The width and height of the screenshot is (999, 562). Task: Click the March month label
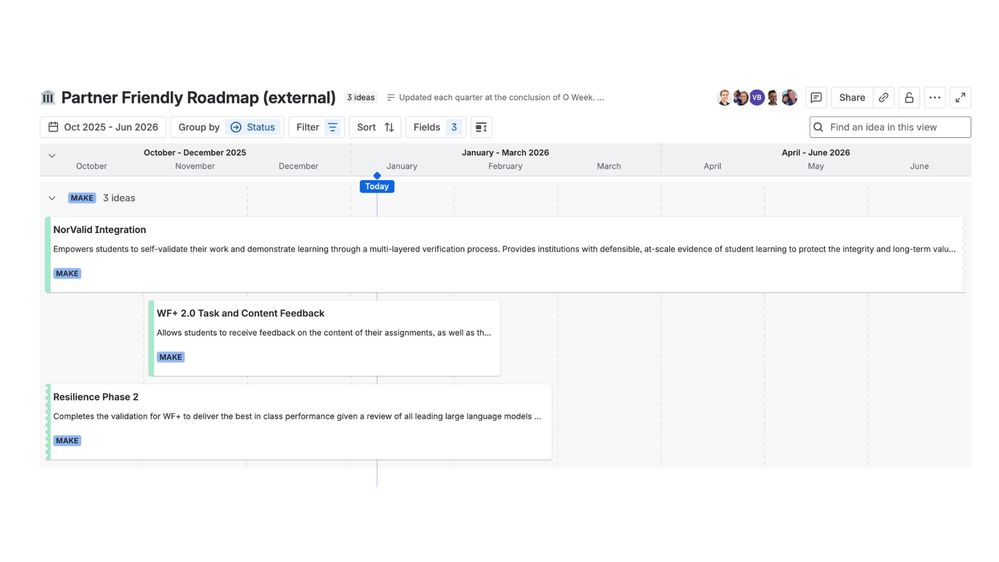(608, 166)
